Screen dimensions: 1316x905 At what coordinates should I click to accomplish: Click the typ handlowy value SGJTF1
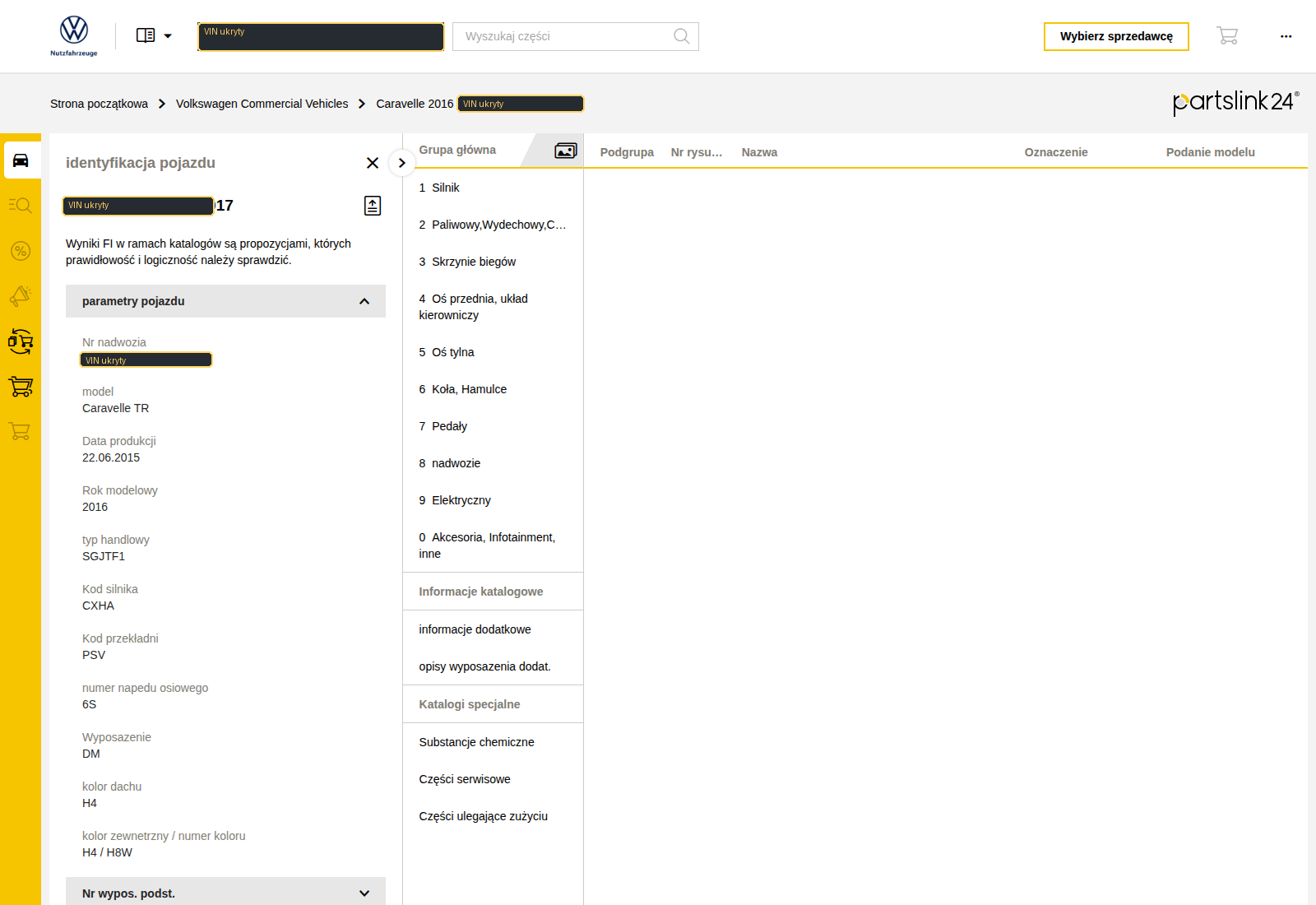[104, 556]
